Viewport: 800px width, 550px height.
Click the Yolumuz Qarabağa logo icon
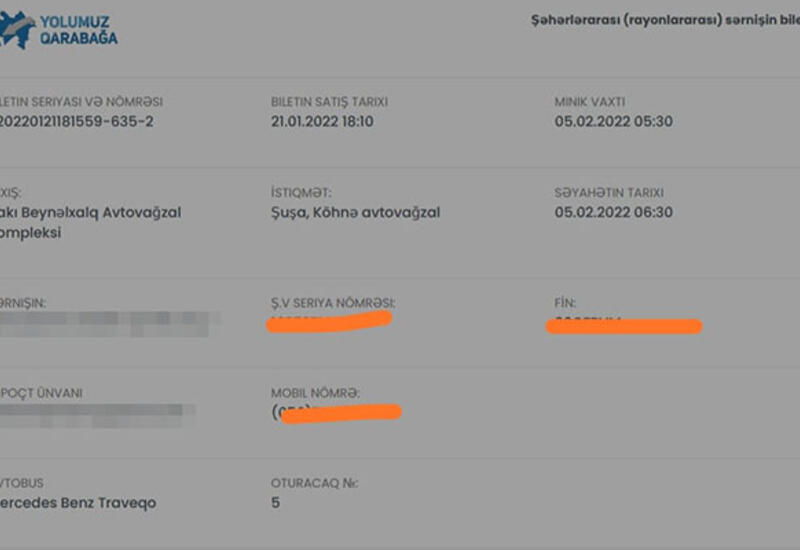point(17,30)
